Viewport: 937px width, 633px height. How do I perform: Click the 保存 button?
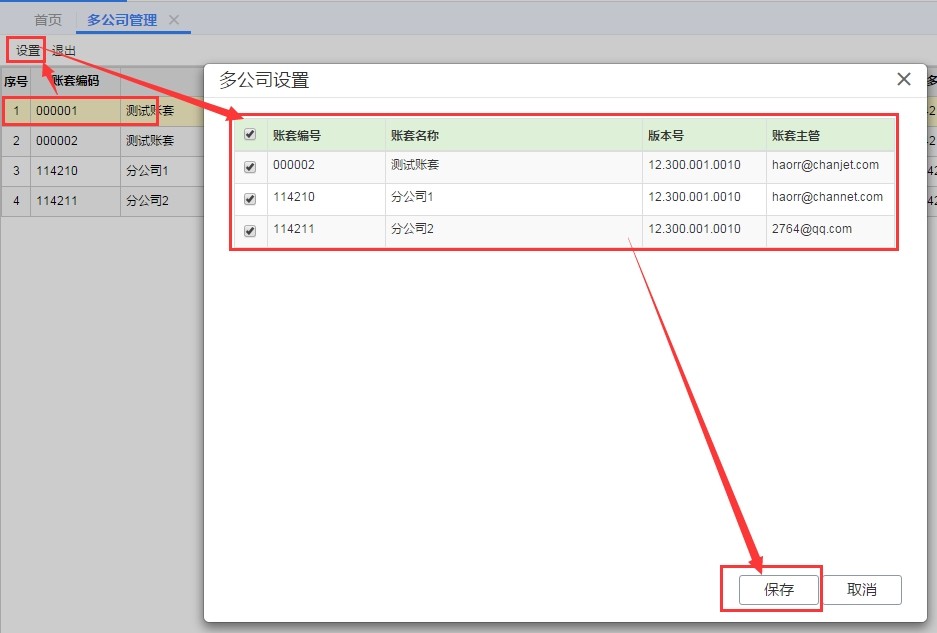(x=779, y=590)
